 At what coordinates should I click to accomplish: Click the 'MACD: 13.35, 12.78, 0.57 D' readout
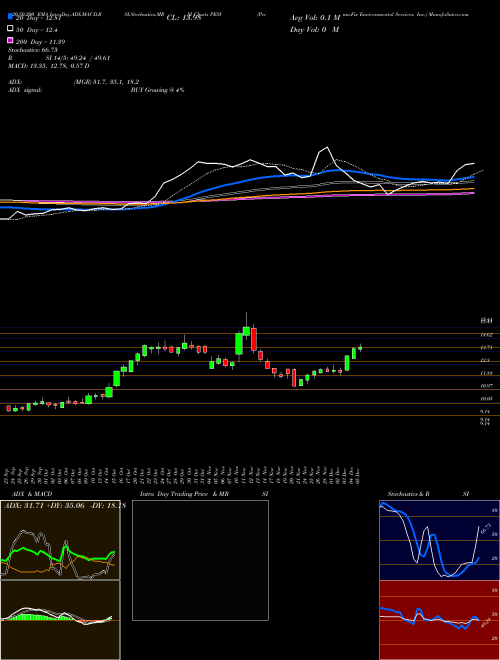[48, 66]
